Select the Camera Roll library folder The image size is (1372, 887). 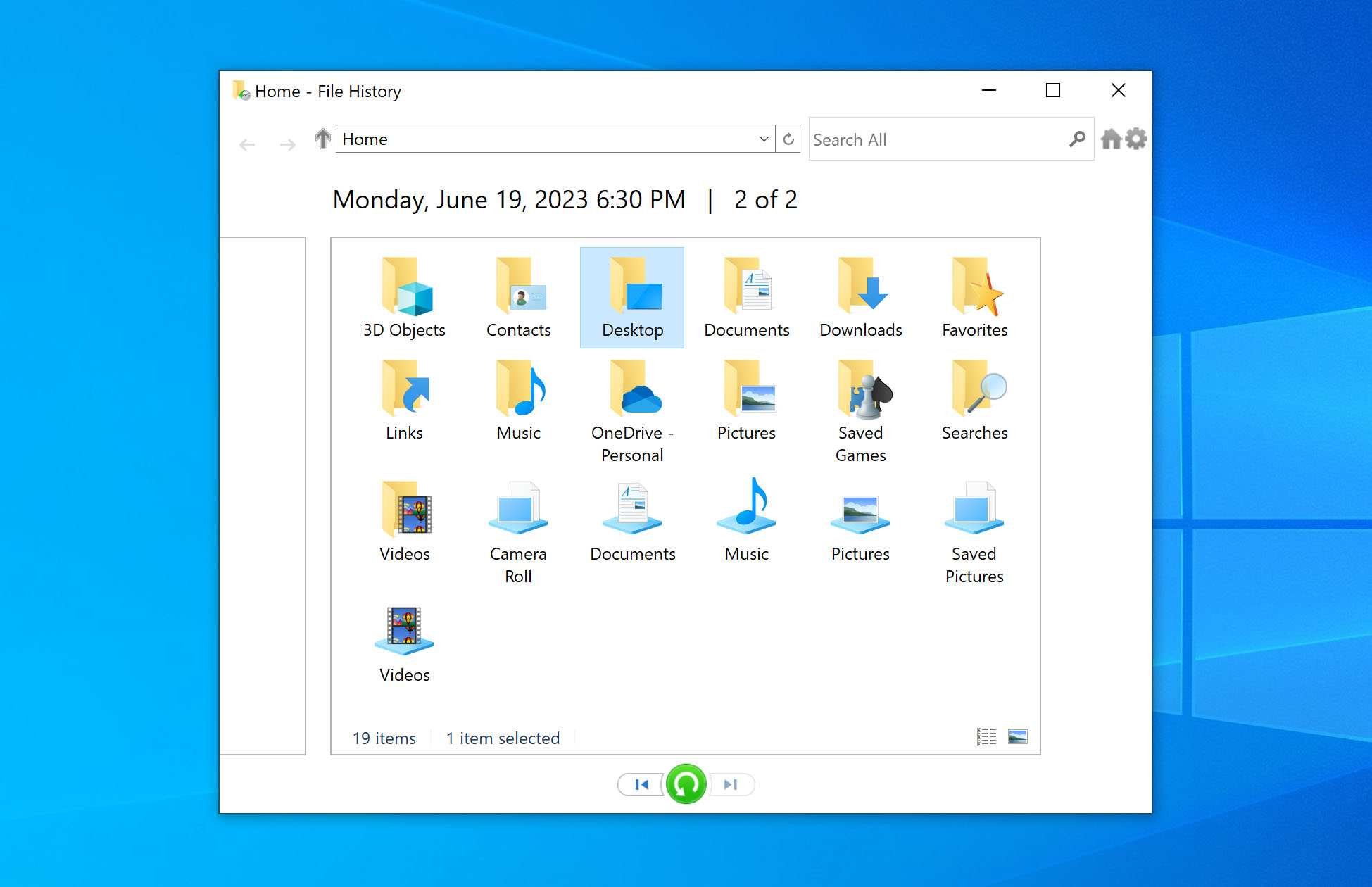coord(518,531)
